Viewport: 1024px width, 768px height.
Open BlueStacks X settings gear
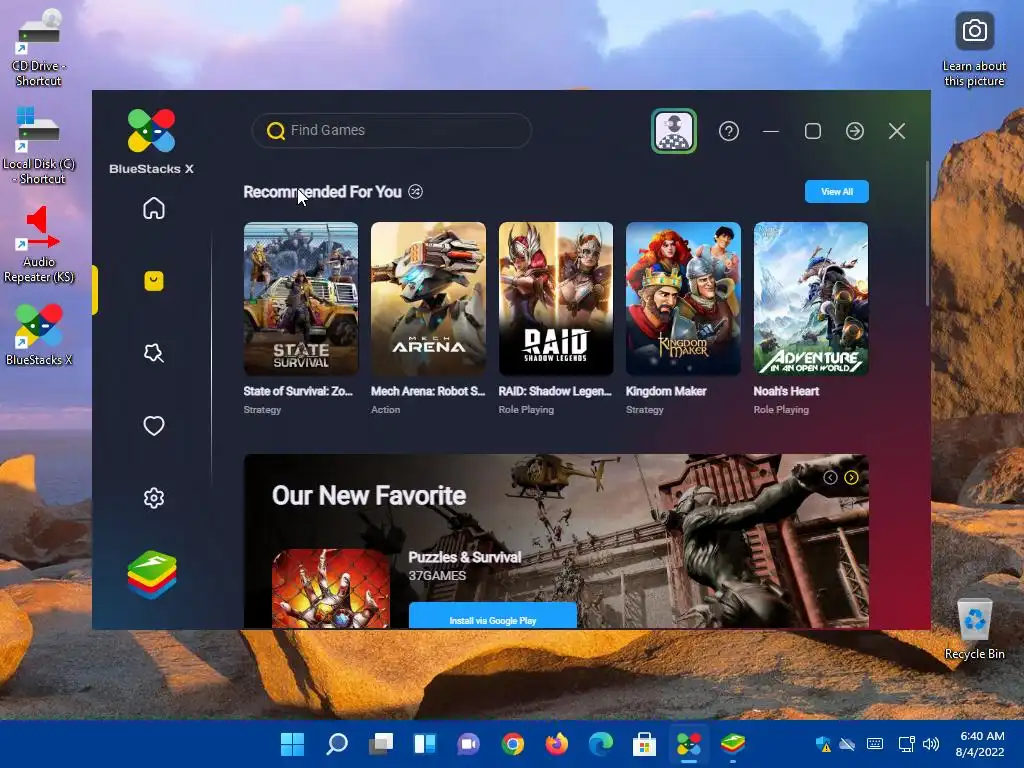point(153,498)
